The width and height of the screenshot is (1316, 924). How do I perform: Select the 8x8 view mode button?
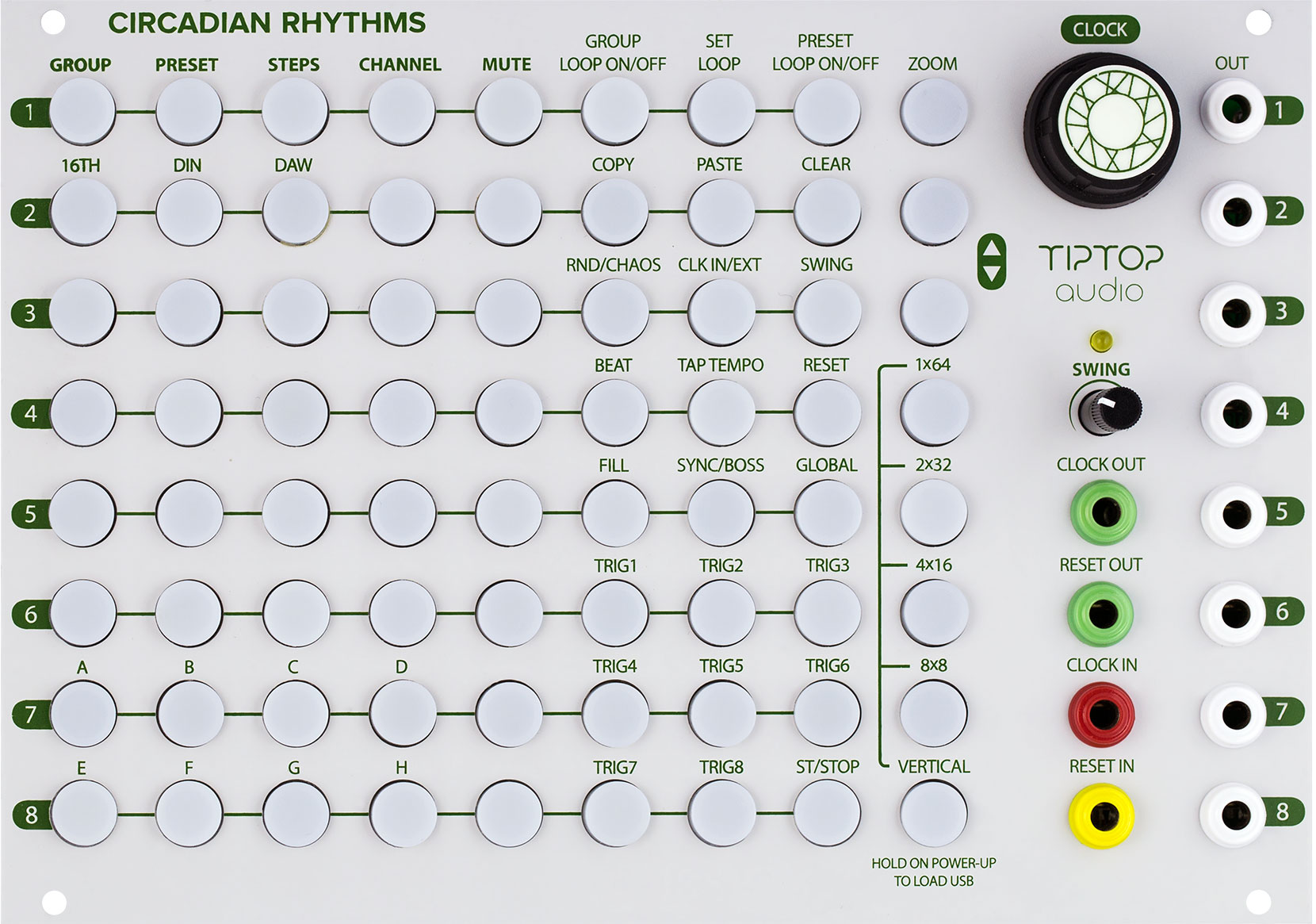click(934, 714)
